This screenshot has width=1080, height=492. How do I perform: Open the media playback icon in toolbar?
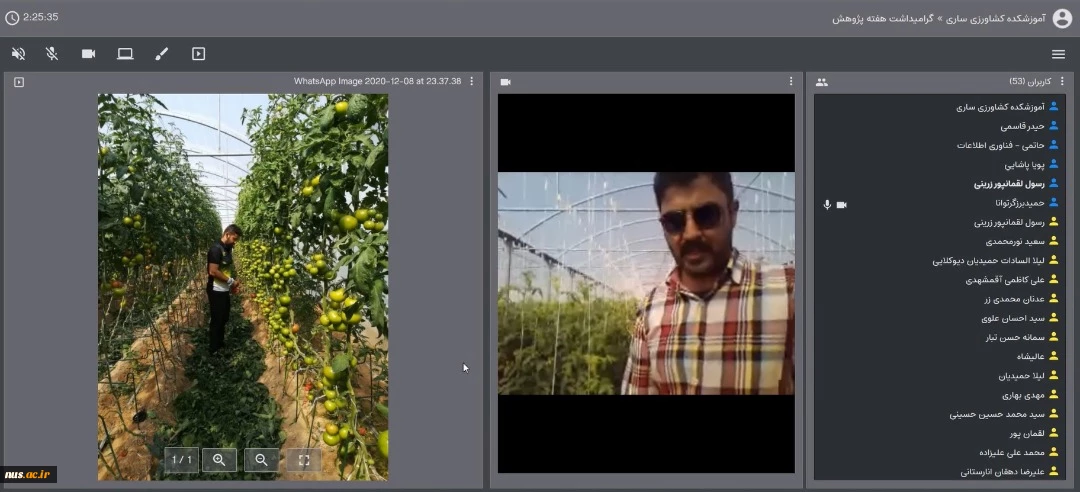[198, 54]
